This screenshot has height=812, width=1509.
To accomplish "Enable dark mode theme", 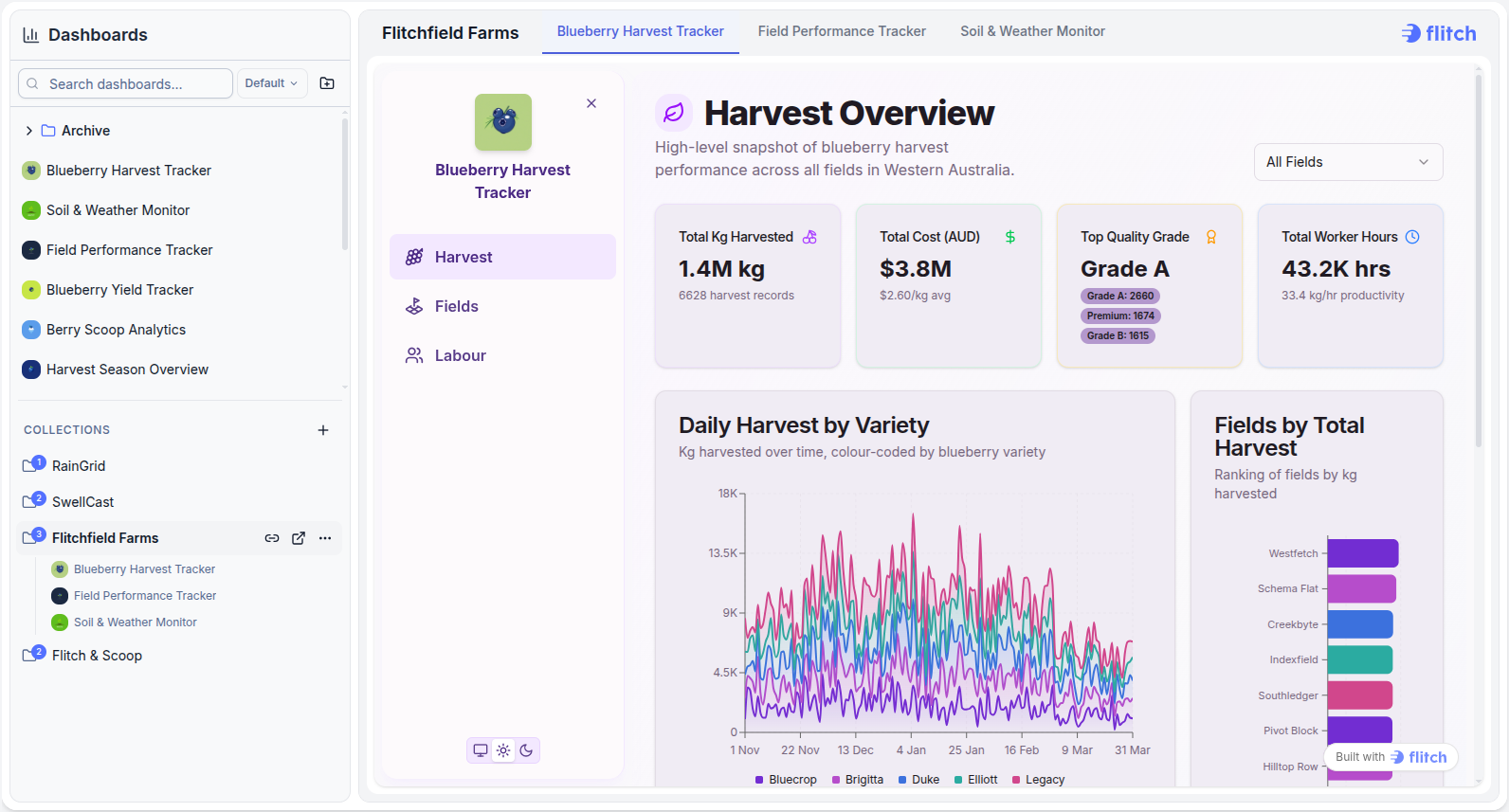I will pos(526,750).
